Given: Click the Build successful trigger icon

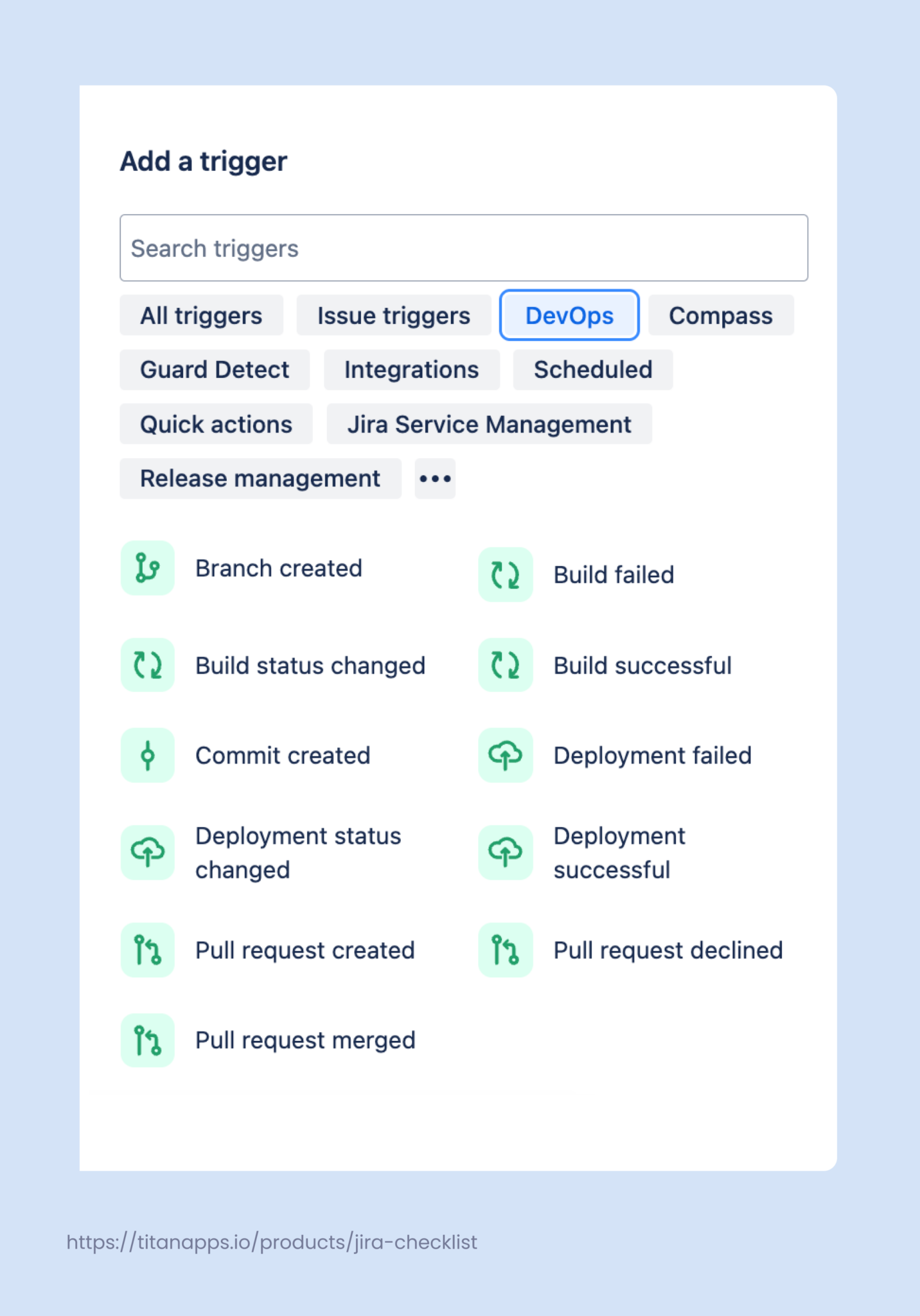Looking at the screenshot, I should pos(505,665).
